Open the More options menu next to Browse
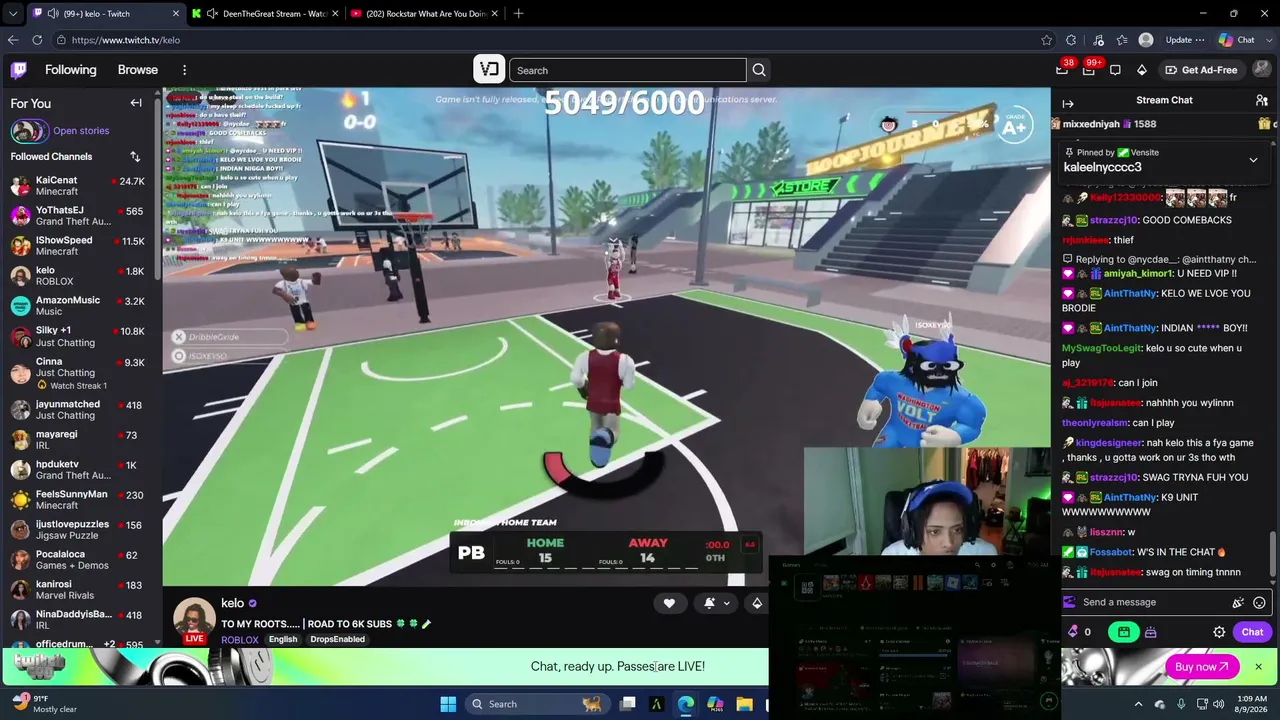This screenshot has width=1280, height=720. coord(184,70)
